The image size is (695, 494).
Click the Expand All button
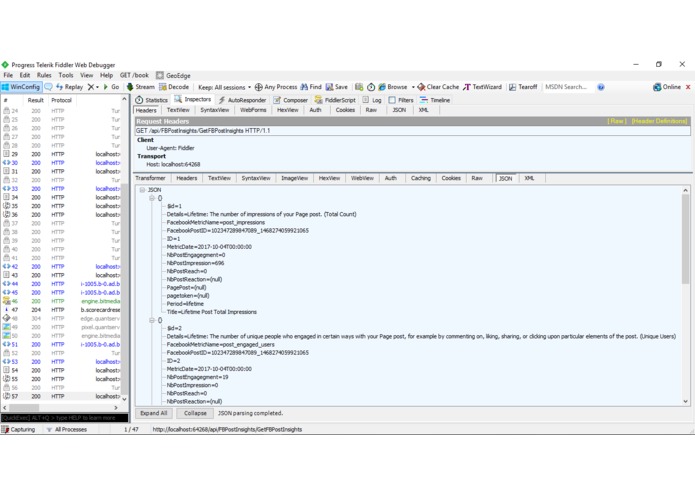pyautogui.click(x=153, y=413)
